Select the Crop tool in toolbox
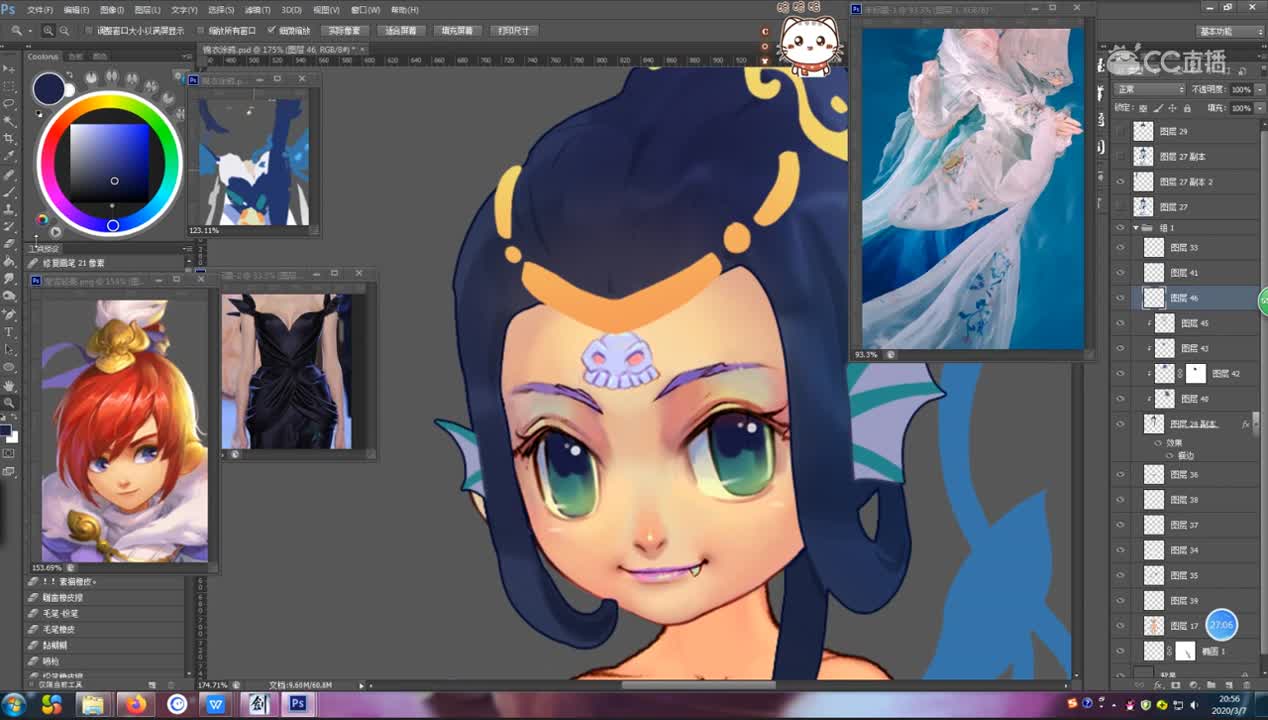The width and height of the screenshot is (1268, 720). click(9, 139)
